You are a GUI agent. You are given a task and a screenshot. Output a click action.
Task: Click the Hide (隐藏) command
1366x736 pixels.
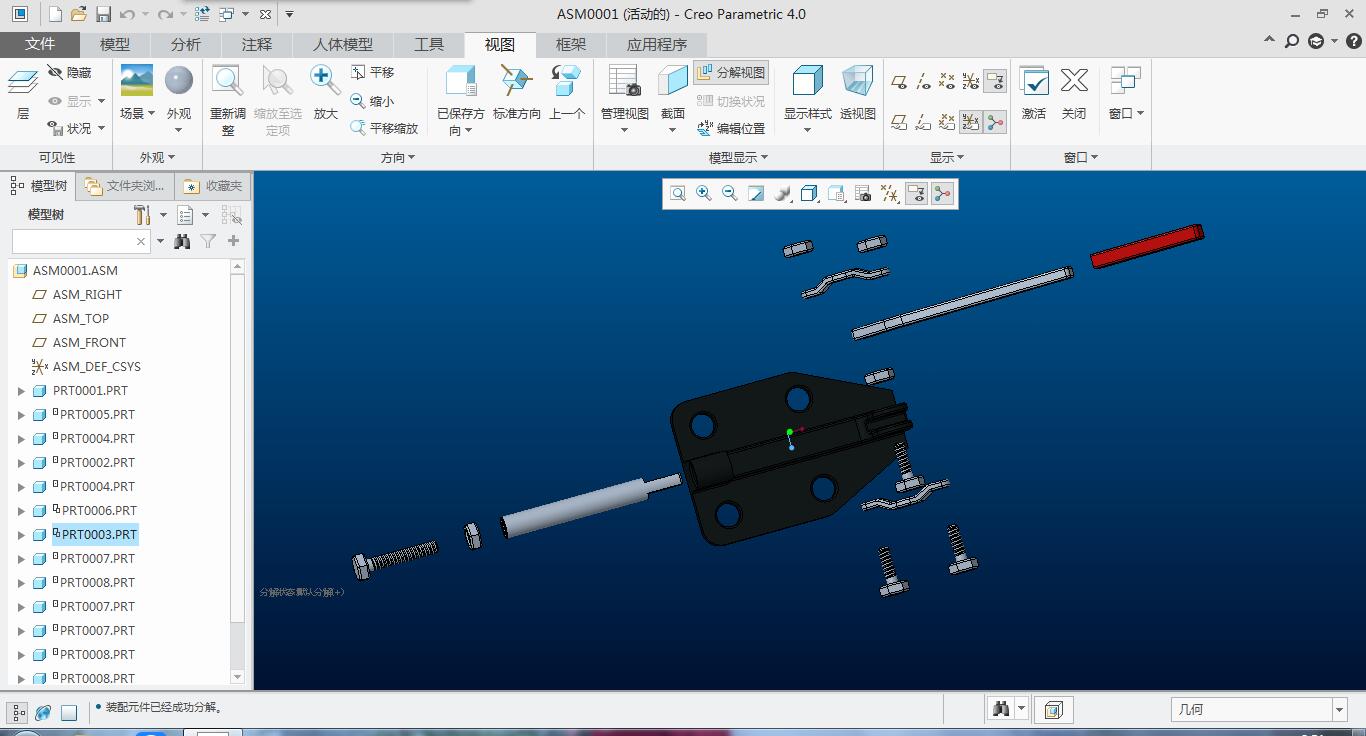(69, 73)
